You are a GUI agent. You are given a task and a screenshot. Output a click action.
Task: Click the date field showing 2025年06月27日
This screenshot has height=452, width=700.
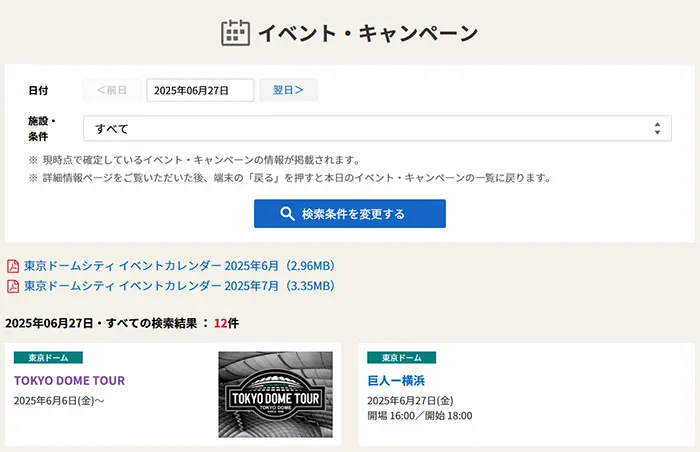200,90
